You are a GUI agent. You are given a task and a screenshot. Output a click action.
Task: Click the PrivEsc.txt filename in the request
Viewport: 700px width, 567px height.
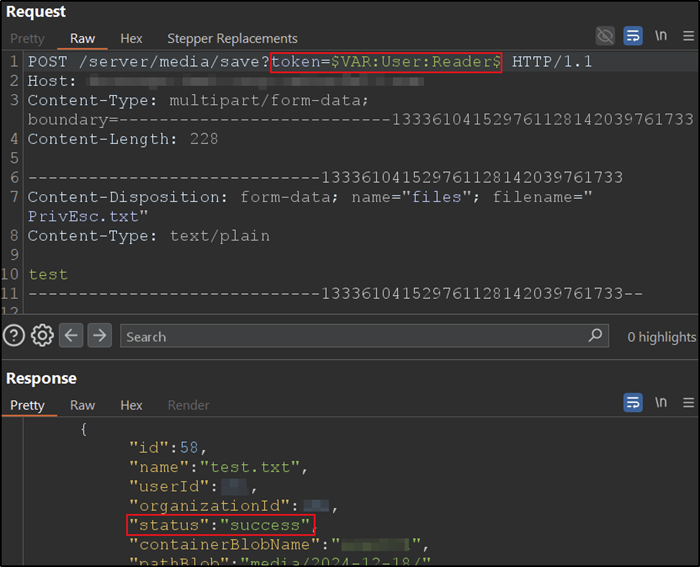point(84,215)
